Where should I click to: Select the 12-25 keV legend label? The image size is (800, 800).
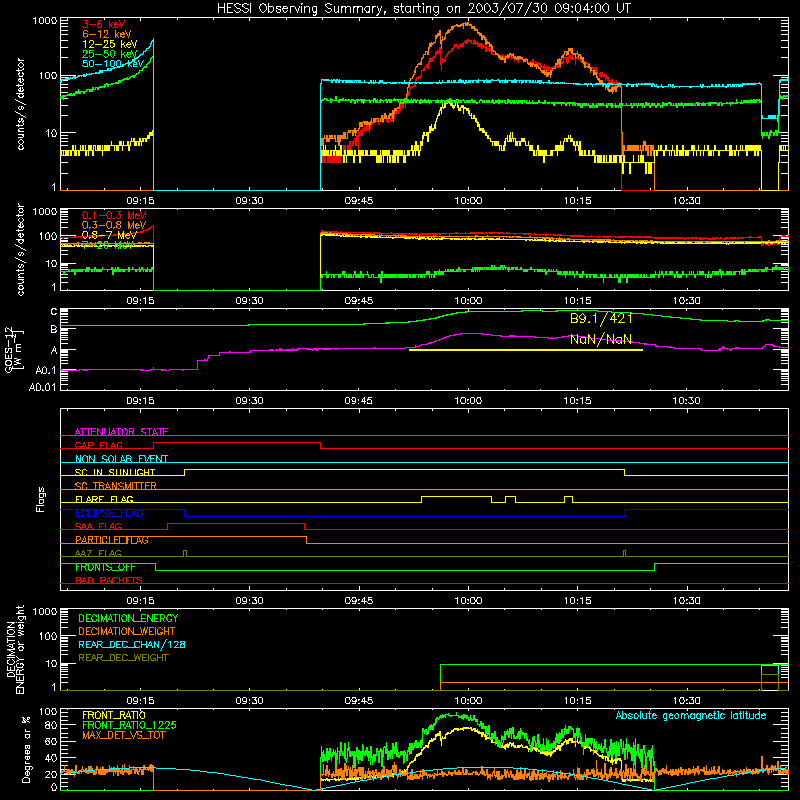(x=110, y=44)
